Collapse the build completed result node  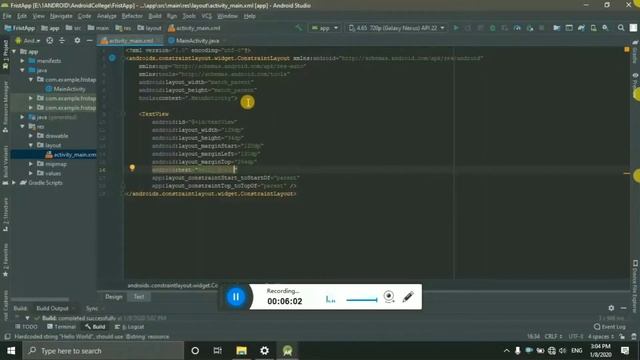27,318
